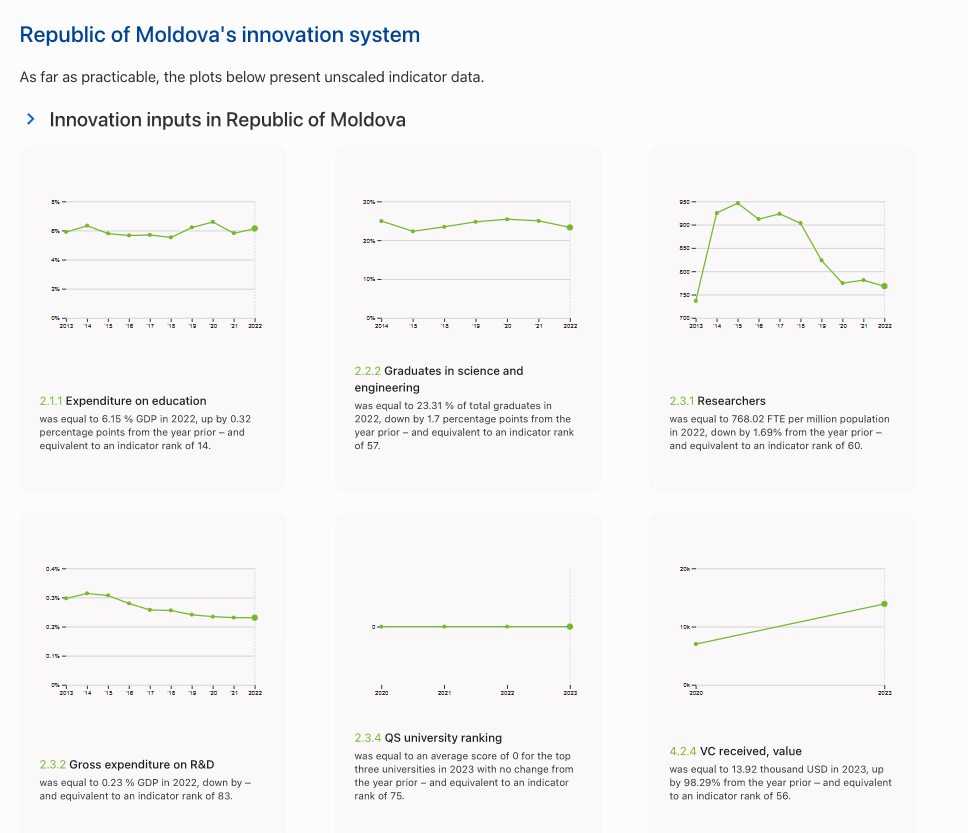Open indicator code 4.2.4 link
The width and height of the screenshot is (968, 833).
pos(682,751)
